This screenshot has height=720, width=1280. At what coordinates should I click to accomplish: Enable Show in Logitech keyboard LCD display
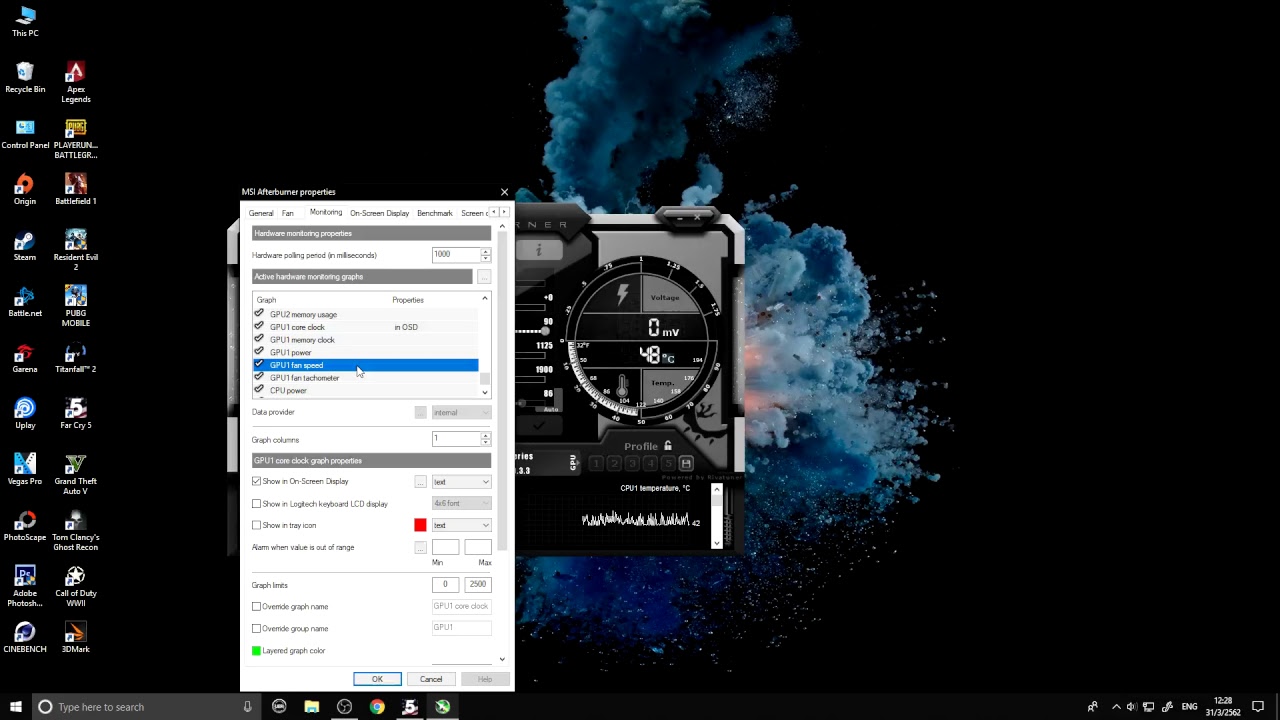pos(257,504)
